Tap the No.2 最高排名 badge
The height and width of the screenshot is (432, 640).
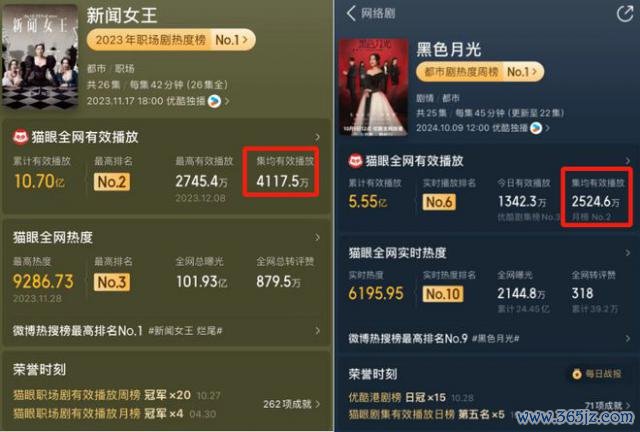point(112,182)
